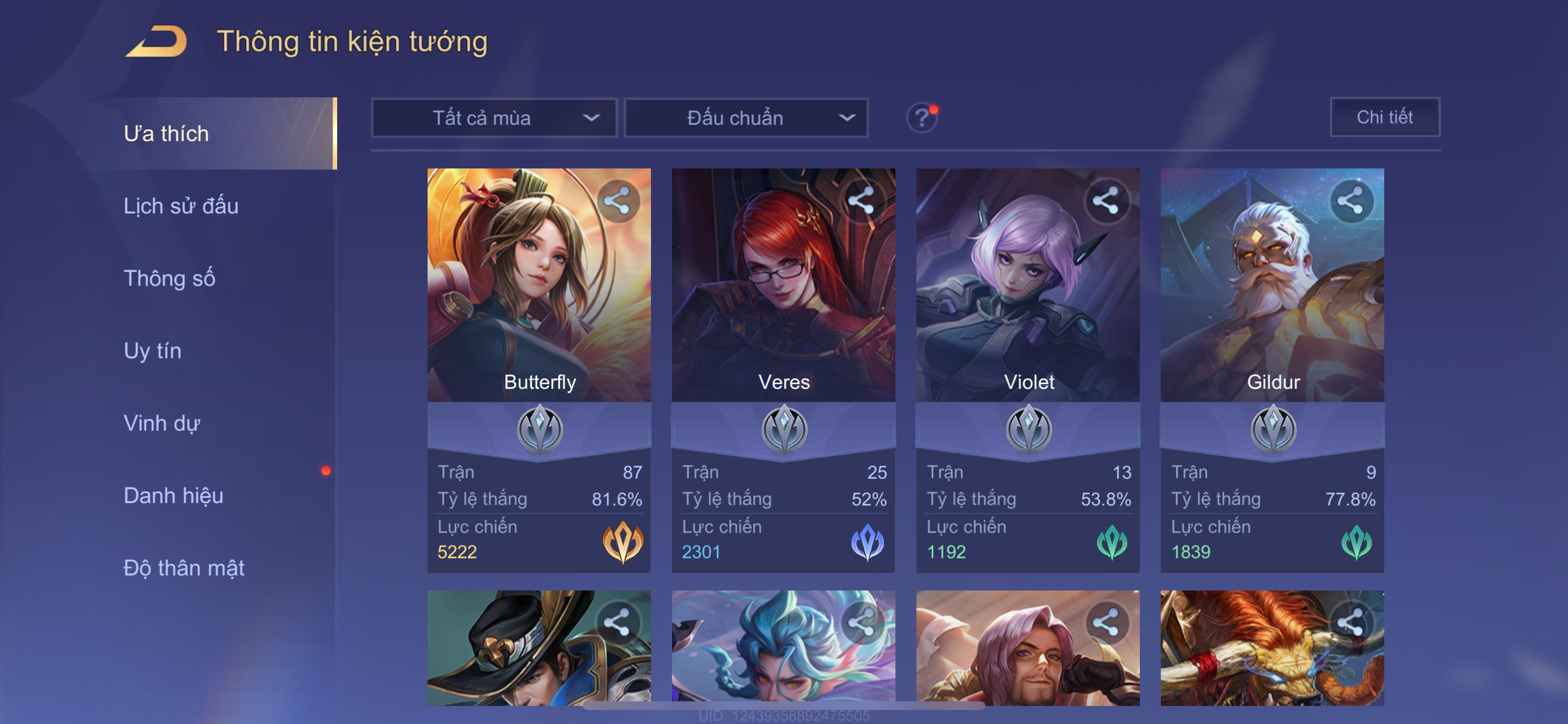Open the Violet hero portrait
Screen dimensions: 1568x724
1027,284
